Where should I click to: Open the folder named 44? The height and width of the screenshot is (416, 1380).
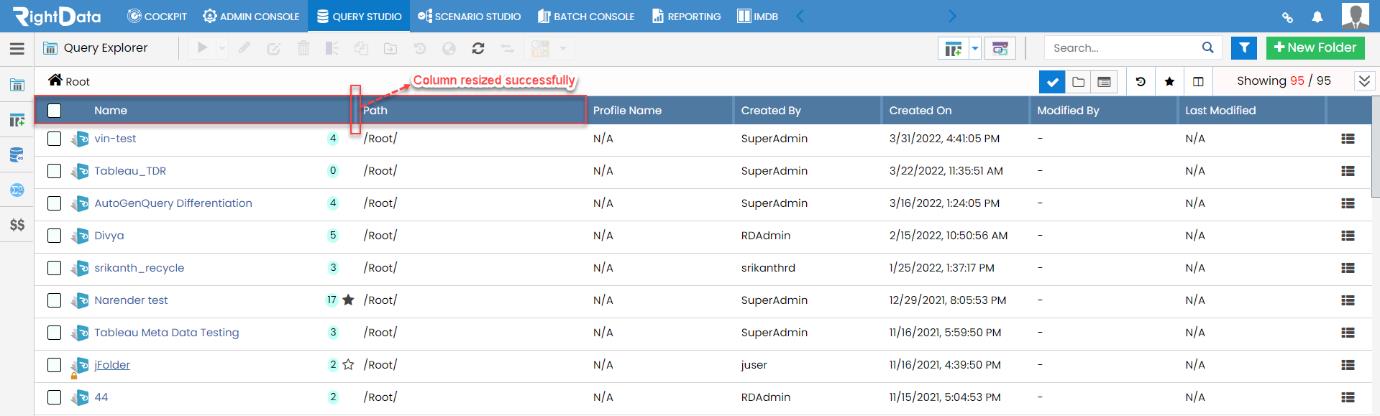click(101, 397)
